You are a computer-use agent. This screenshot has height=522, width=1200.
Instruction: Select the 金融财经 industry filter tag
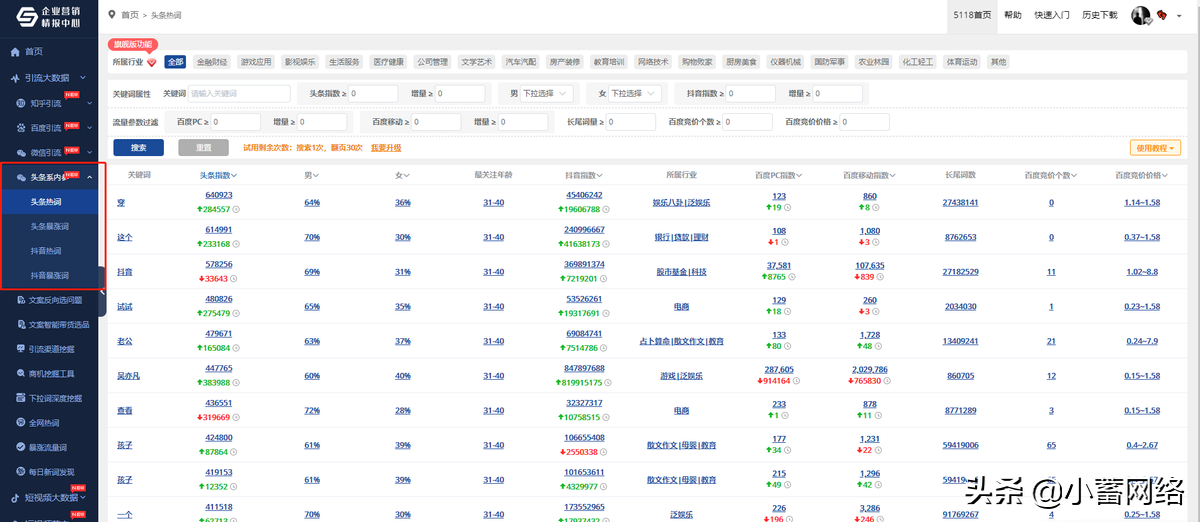tap(212, 62)
